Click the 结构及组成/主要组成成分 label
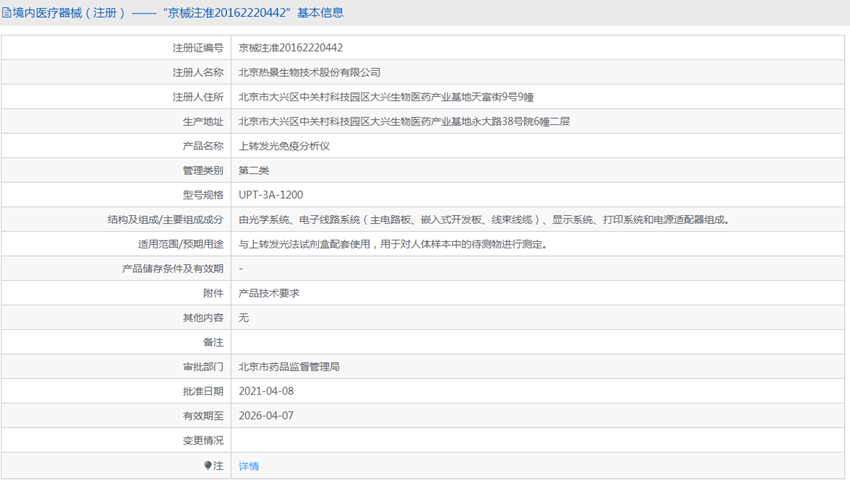Screen dimensions: 850x482 [165, 220]
